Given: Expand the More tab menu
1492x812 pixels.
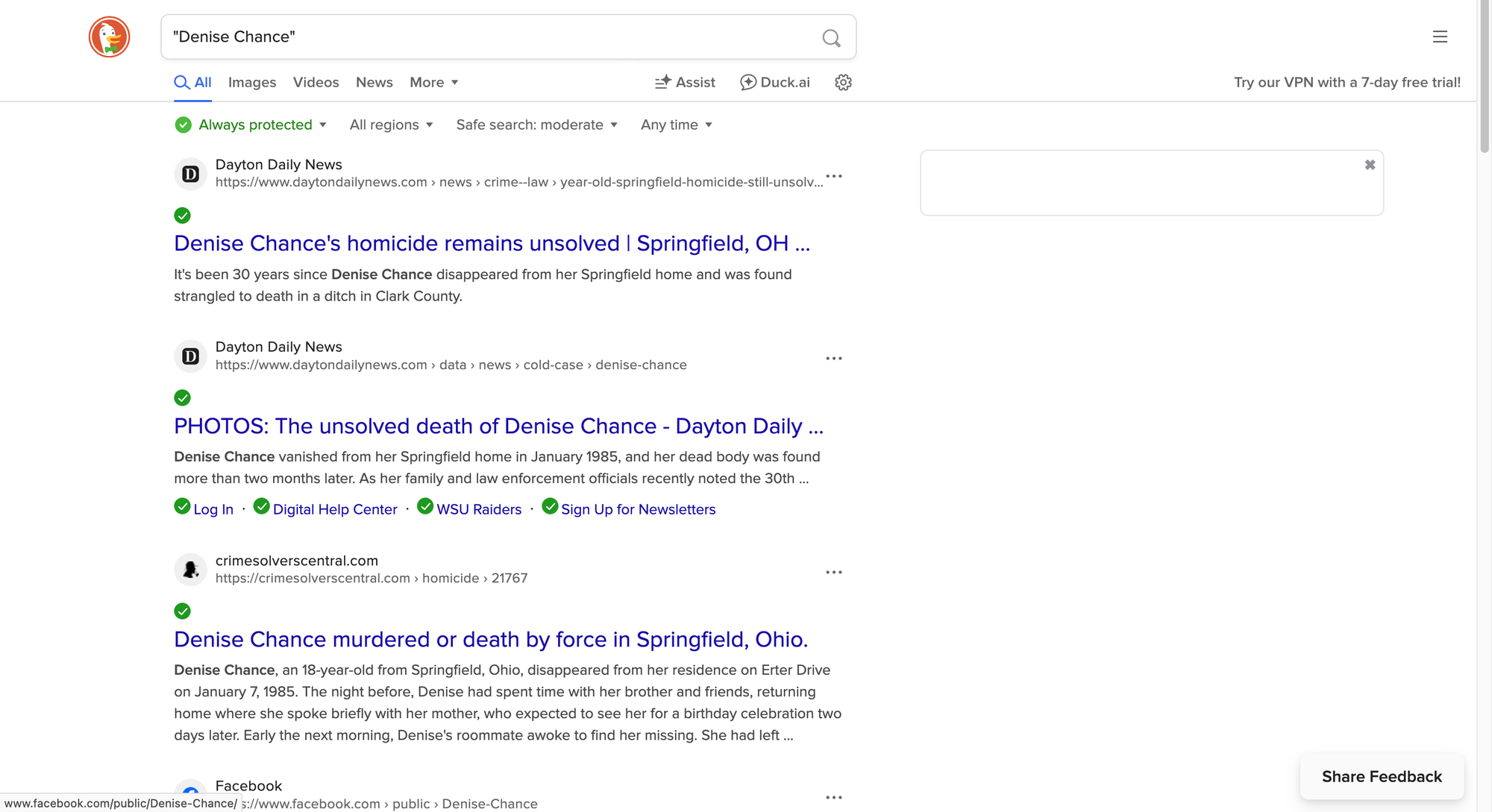Looking at the screenshot, I should [433, 83].
